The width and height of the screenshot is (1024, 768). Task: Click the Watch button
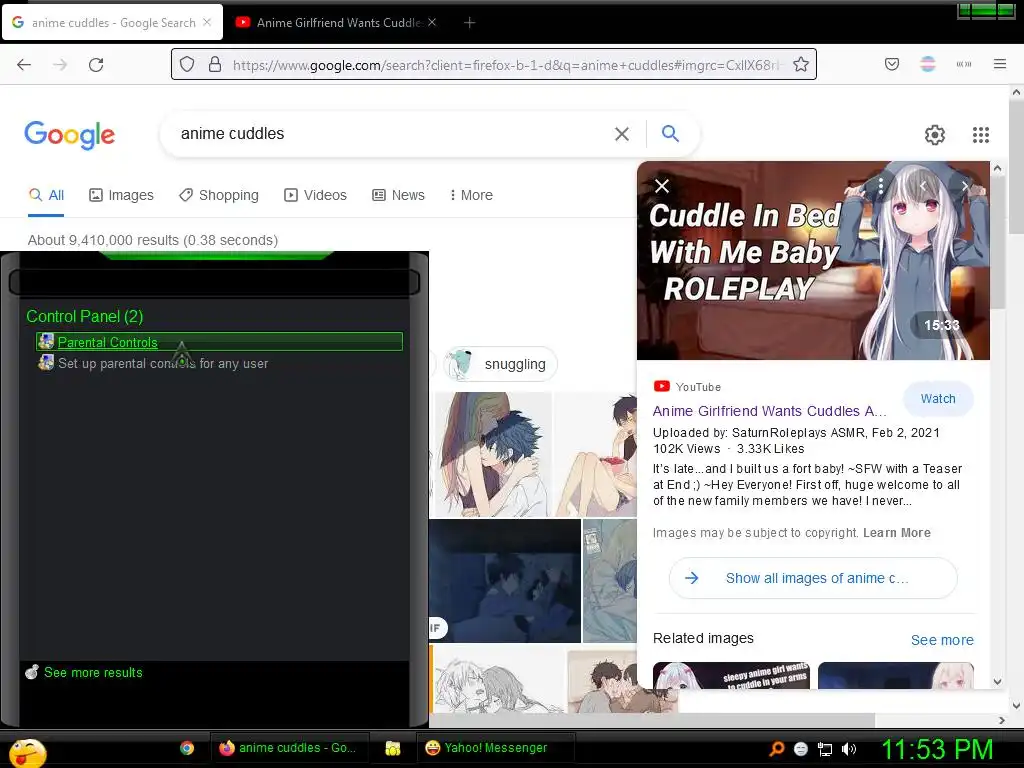click(x=938, y=399)
